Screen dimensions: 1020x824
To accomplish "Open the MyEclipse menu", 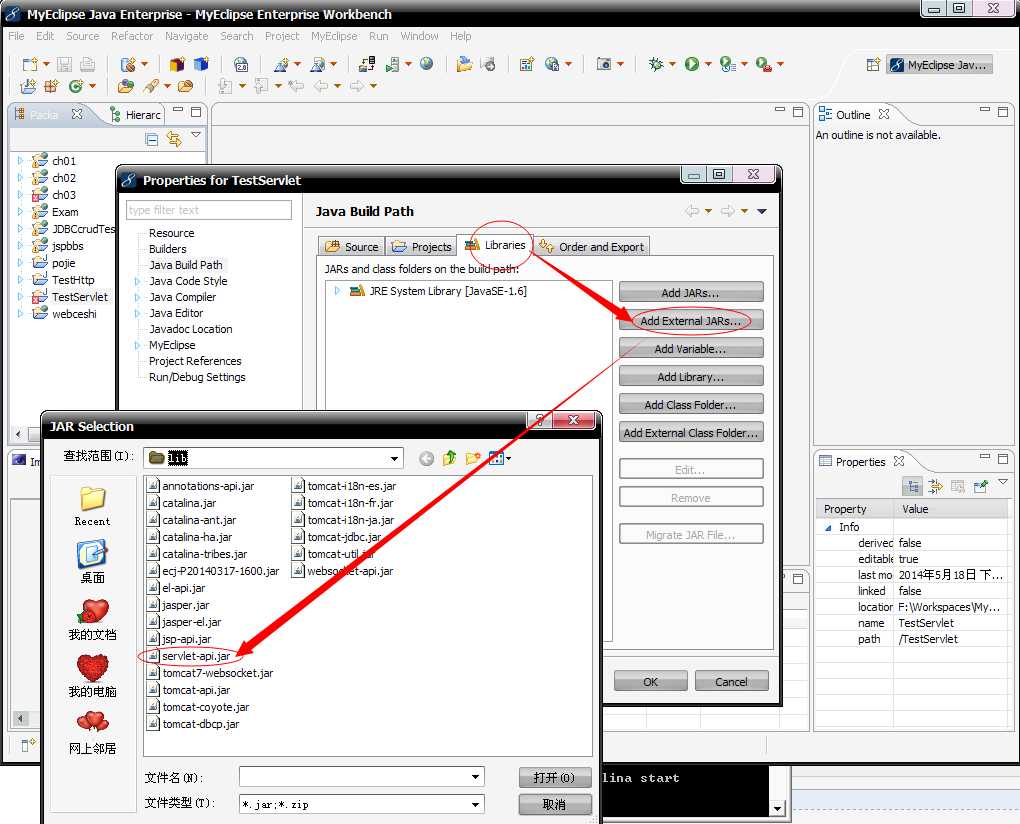I will [x=334, y=36].
